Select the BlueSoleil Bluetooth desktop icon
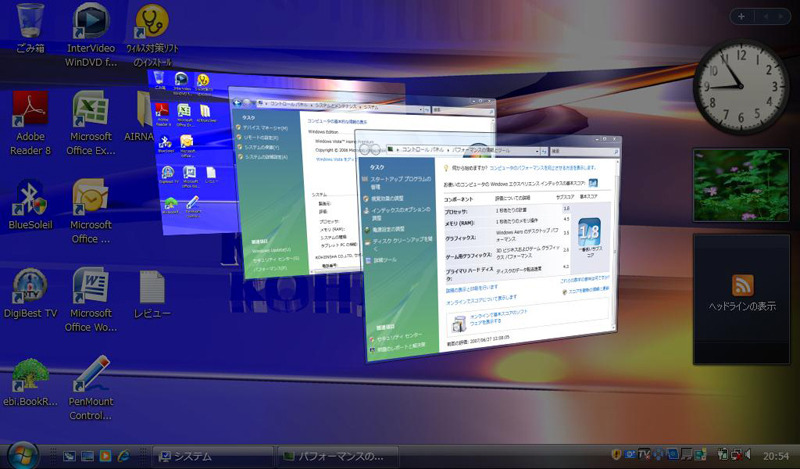The width and height of the screenshot is (800, 469). pos(30,204)
